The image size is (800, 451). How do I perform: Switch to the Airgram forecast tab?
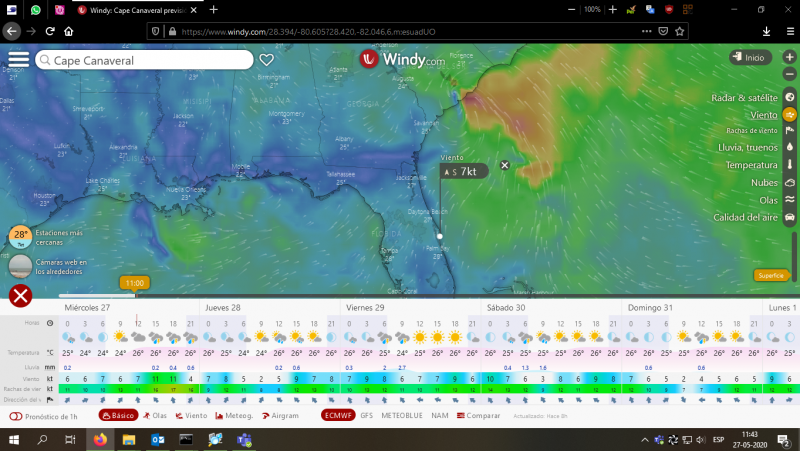(281, 415)
